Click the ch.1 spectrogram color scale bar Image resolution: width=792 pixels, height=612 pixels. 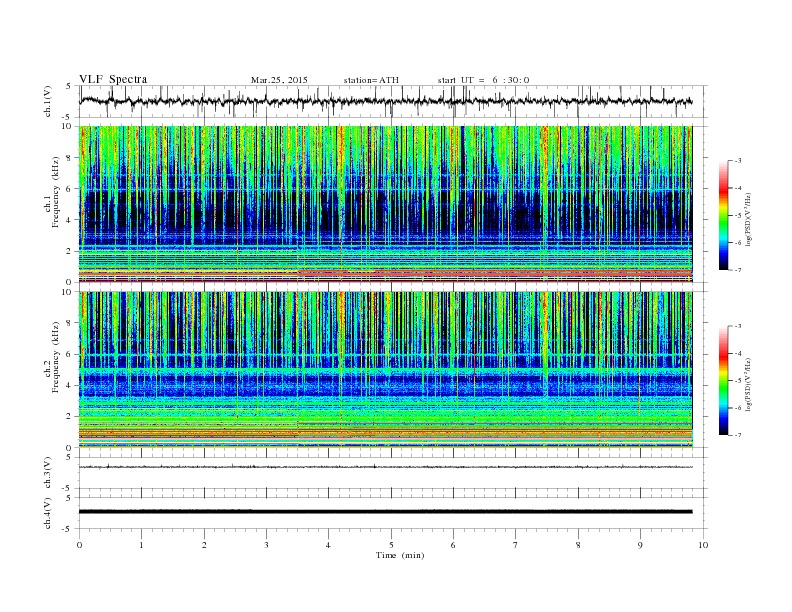[x=723, y=215]
